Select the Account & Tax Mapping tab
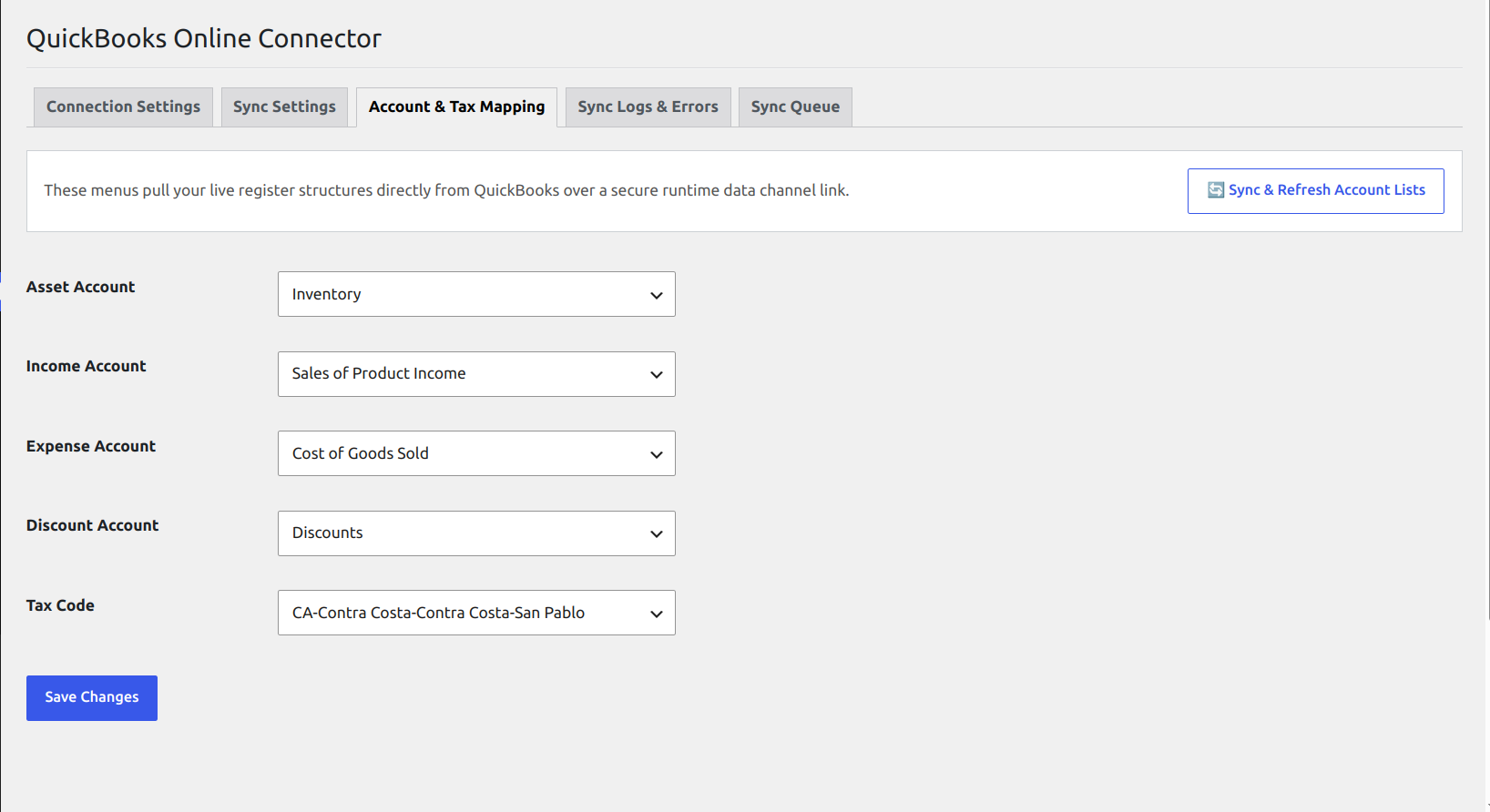1490x812 pixels. (456, 107)
